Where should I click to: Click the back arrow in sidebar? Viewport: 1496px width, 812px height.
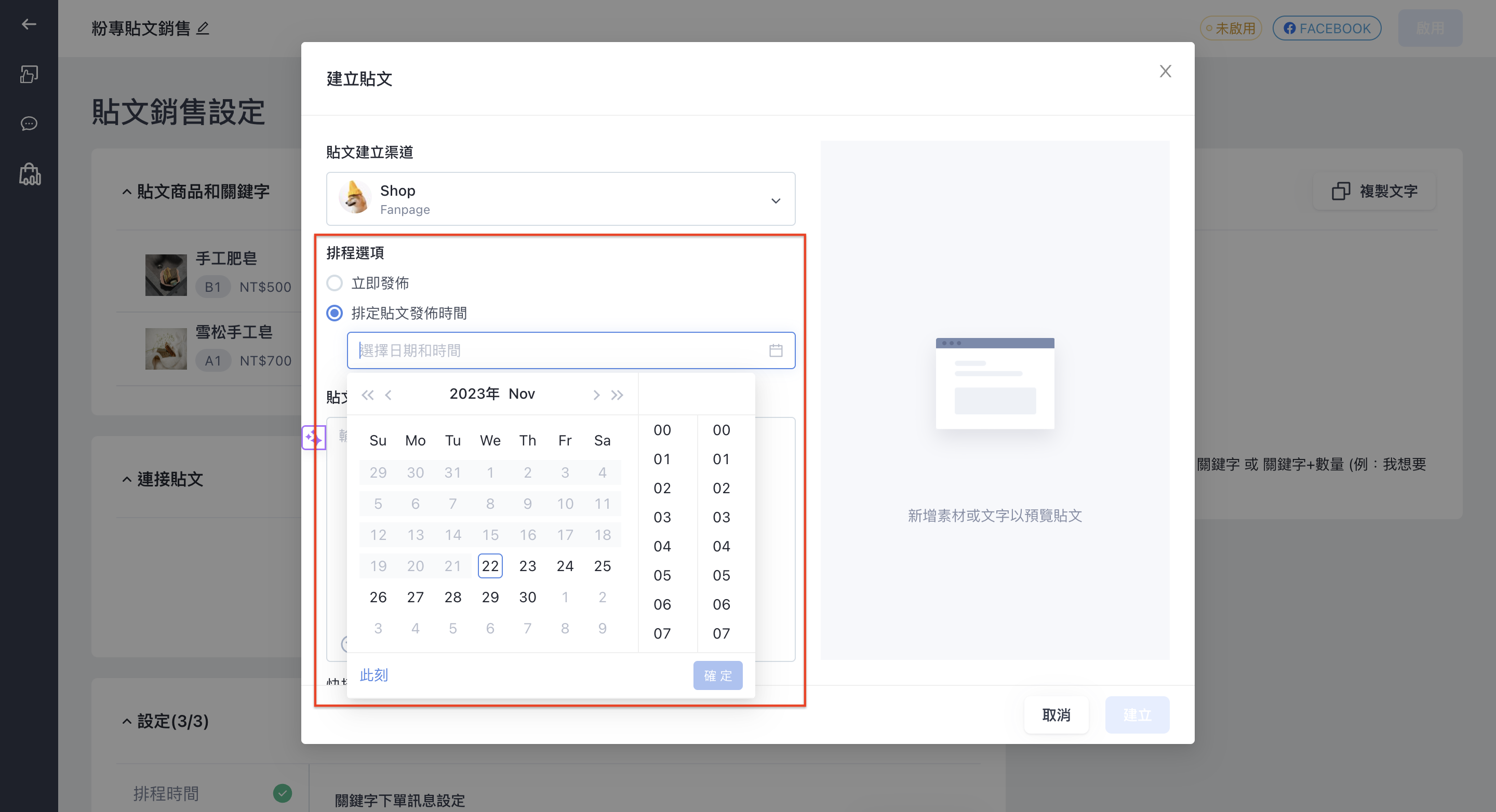click(x=29, y=24)
